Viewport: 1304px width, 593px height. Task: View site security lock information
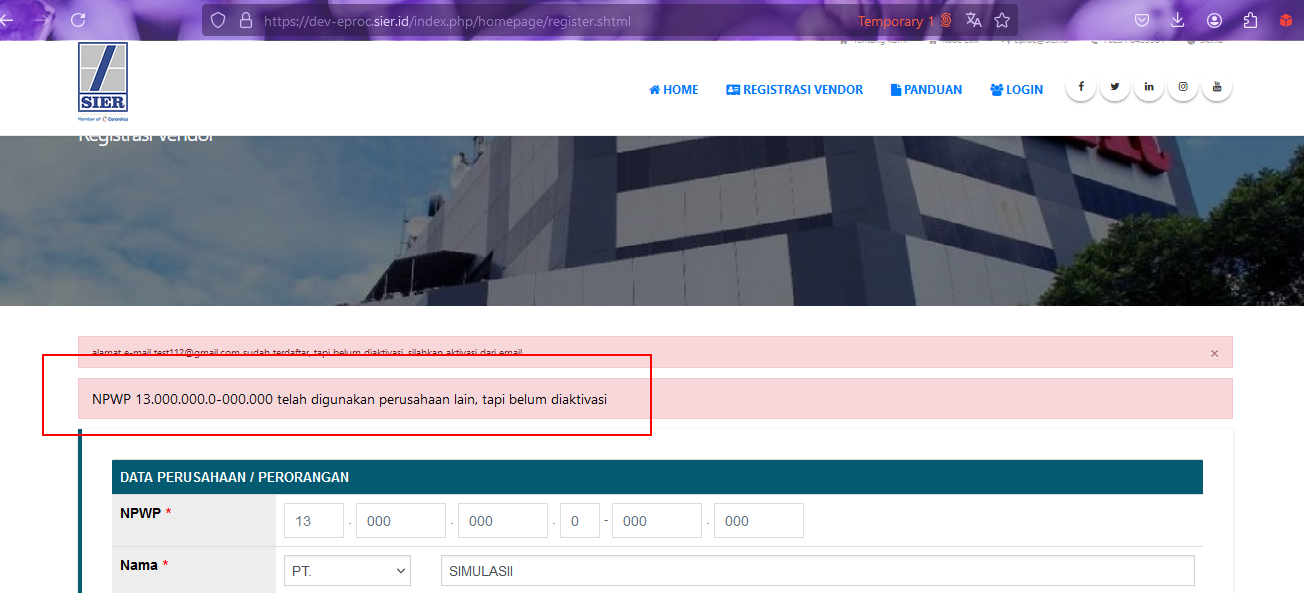pyautogui.click(x=245, y=20)
